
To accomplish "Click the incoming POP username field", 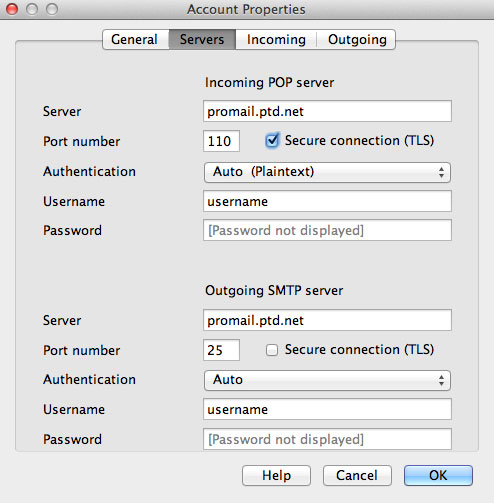I will pos(327,201).
